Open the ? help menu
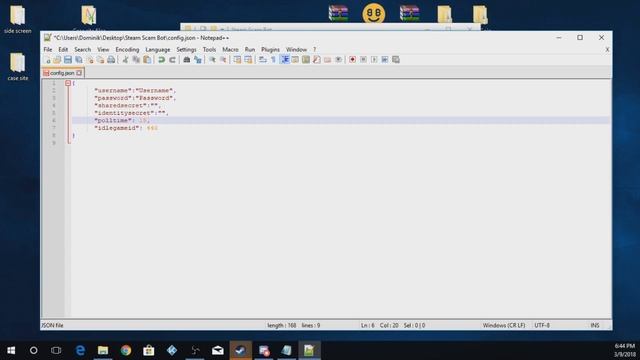Screen dimensions: 640x360 [315, 49]
